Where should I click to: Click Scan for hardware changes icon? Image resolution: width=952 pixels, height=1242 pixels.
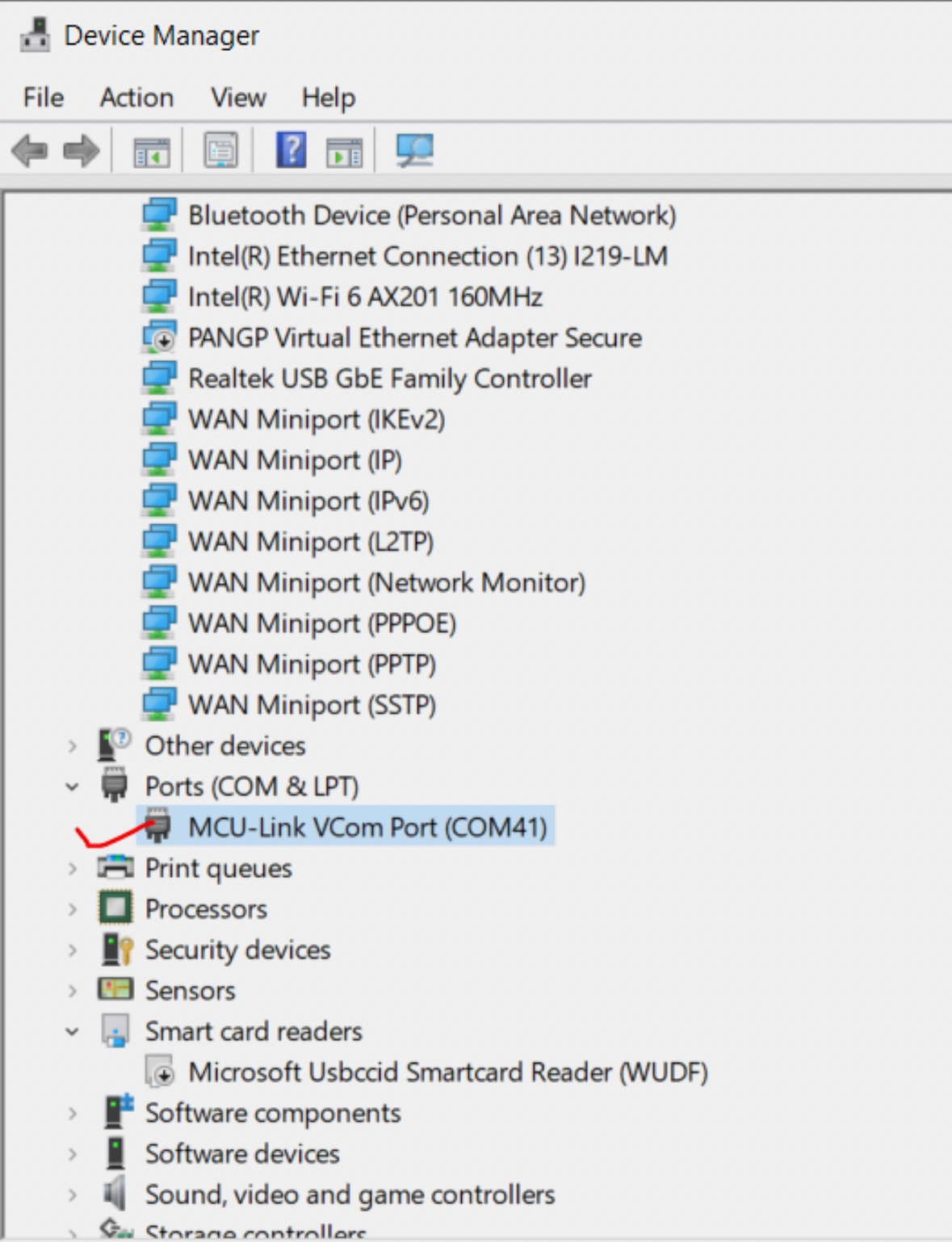[x=415, y=150]
